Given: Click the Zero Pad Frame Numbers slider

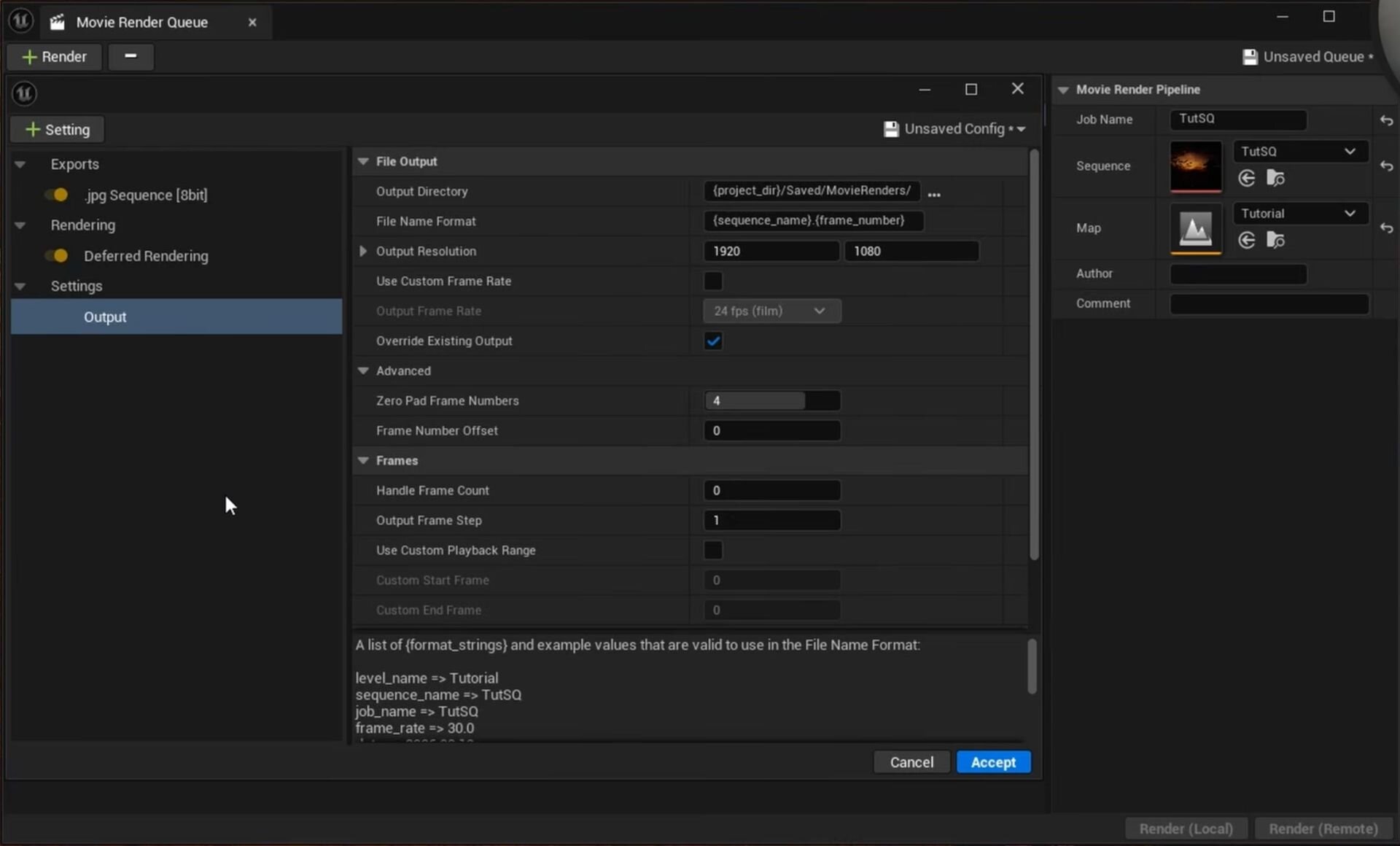Looking at the screenshot, I should (771, 400).
